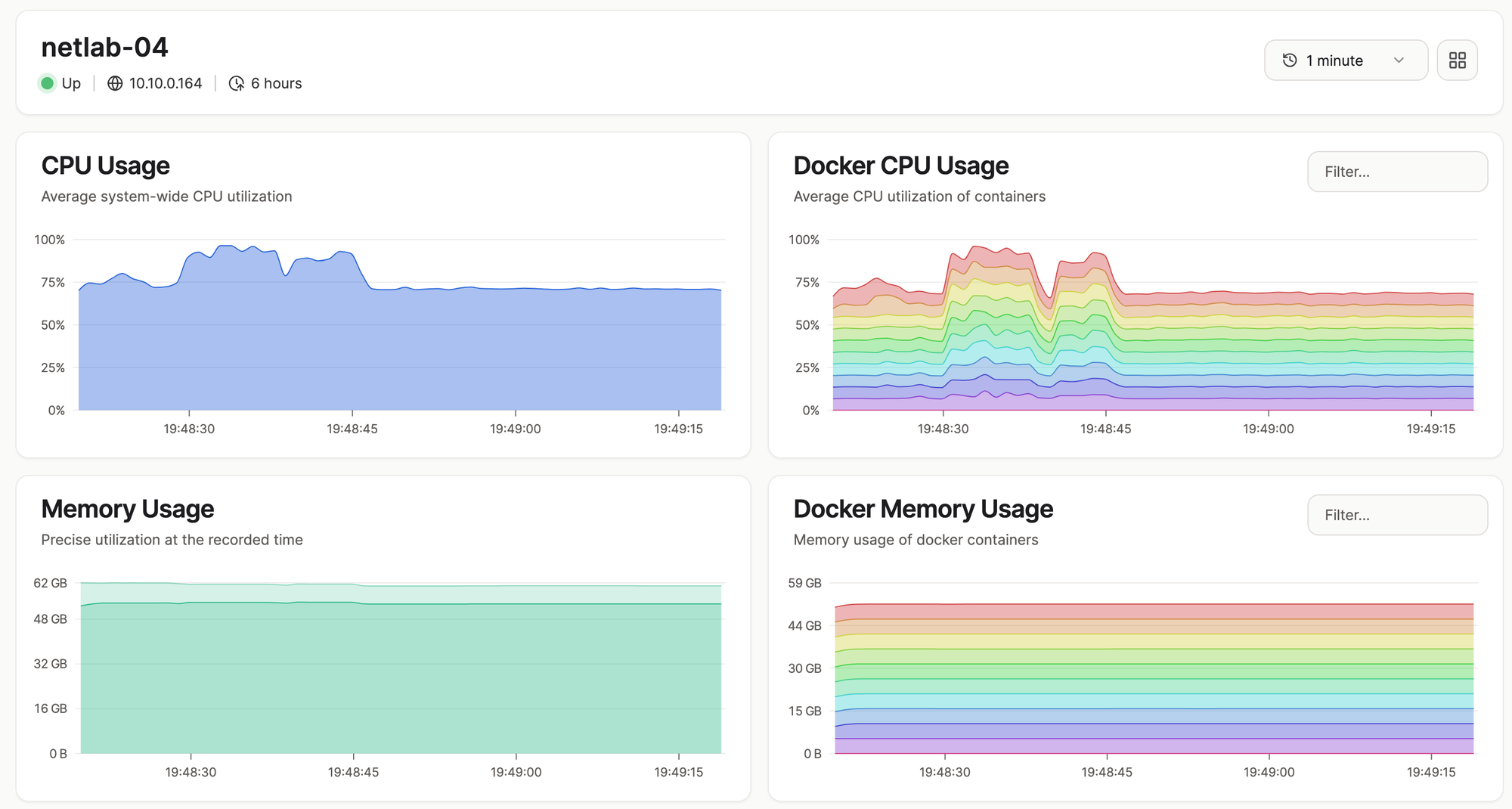Click the Memory Usage chart heading
This screenshot has height=809, width=1512.
127,509
